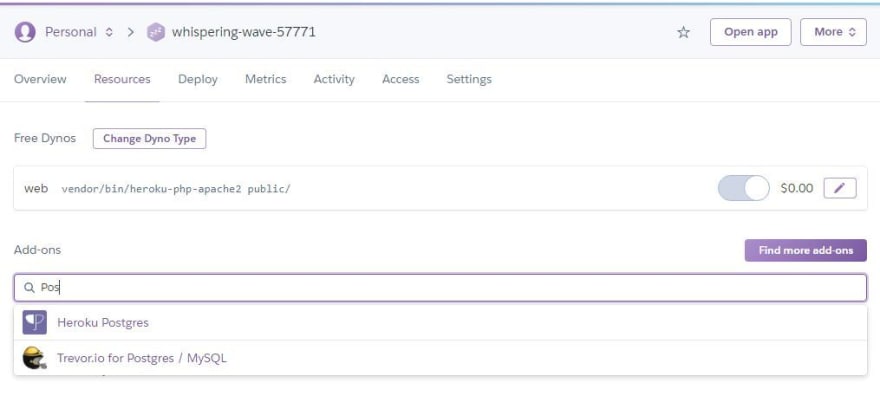Screen dimensions: 880x396
Task: Switch to the Access tab
Action: (x=401, y=79)
